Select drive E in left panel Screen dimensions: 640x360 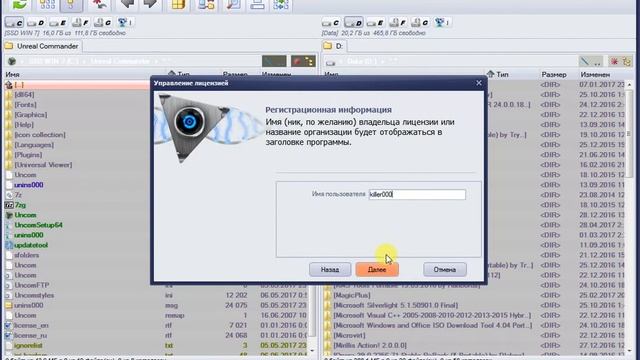[58, 22]
